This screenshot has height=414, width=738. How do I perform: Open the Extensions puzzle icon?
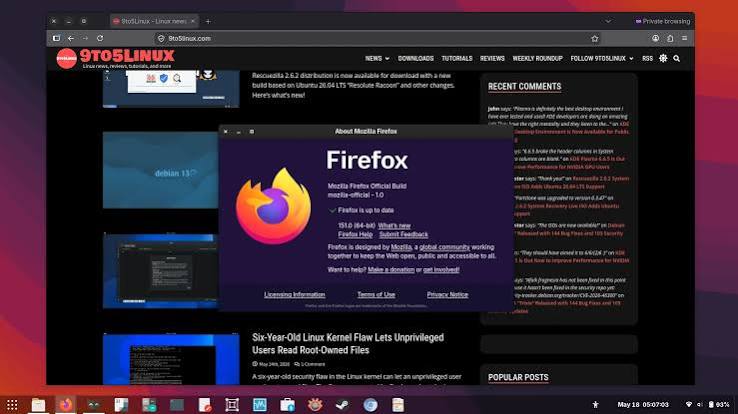click(x=670, y=38)
